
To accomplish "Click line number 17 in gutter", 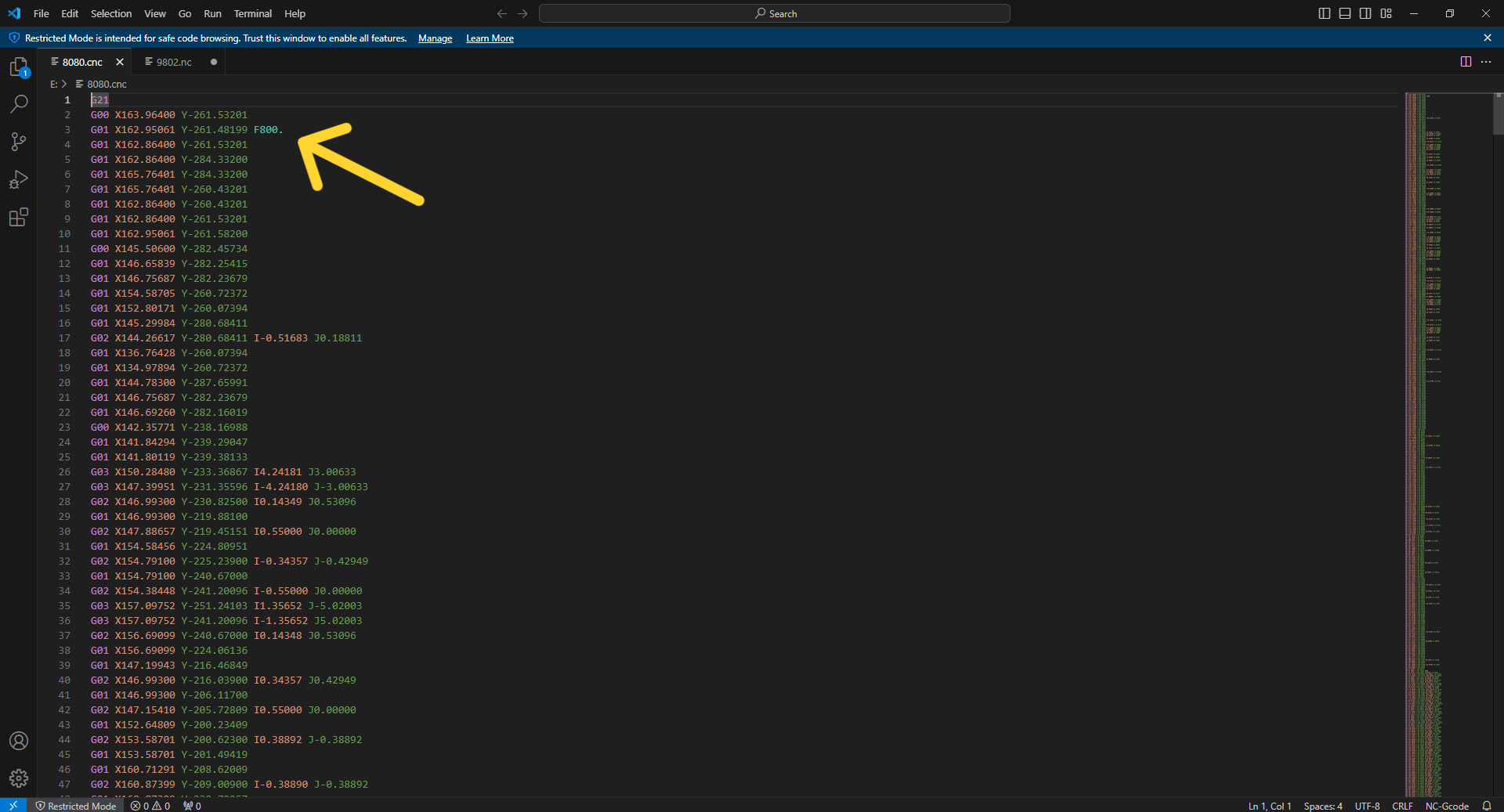I will (x=64, y=338).
